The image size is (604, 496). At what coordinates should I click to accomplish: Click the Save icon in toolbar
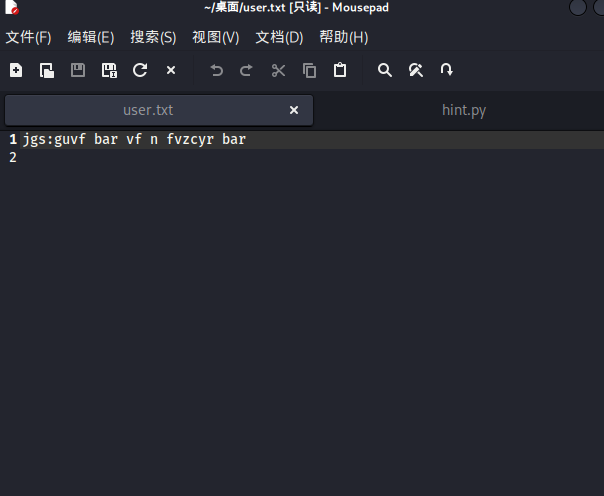(x=78, y=70)
